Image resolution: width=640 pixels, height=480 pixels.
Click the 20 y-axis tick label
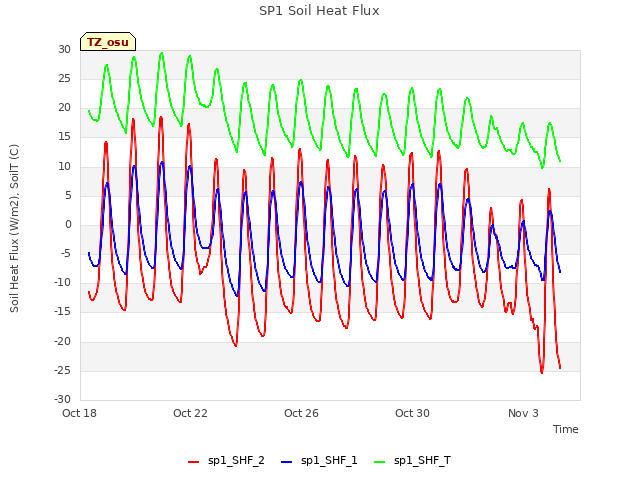[64, 108]
